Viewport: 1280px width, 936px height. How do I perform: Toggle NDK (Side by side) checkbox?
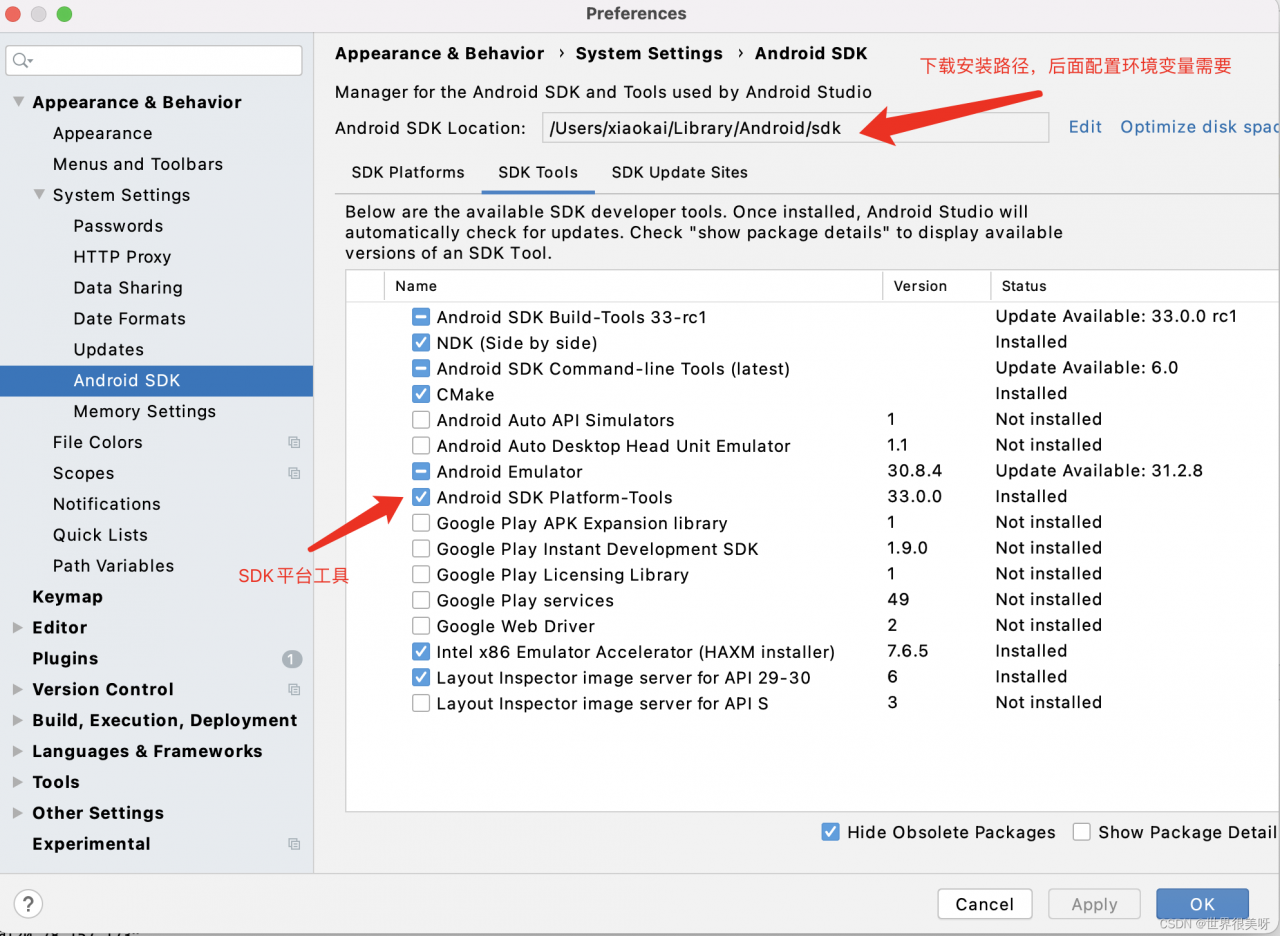[421, 343]
